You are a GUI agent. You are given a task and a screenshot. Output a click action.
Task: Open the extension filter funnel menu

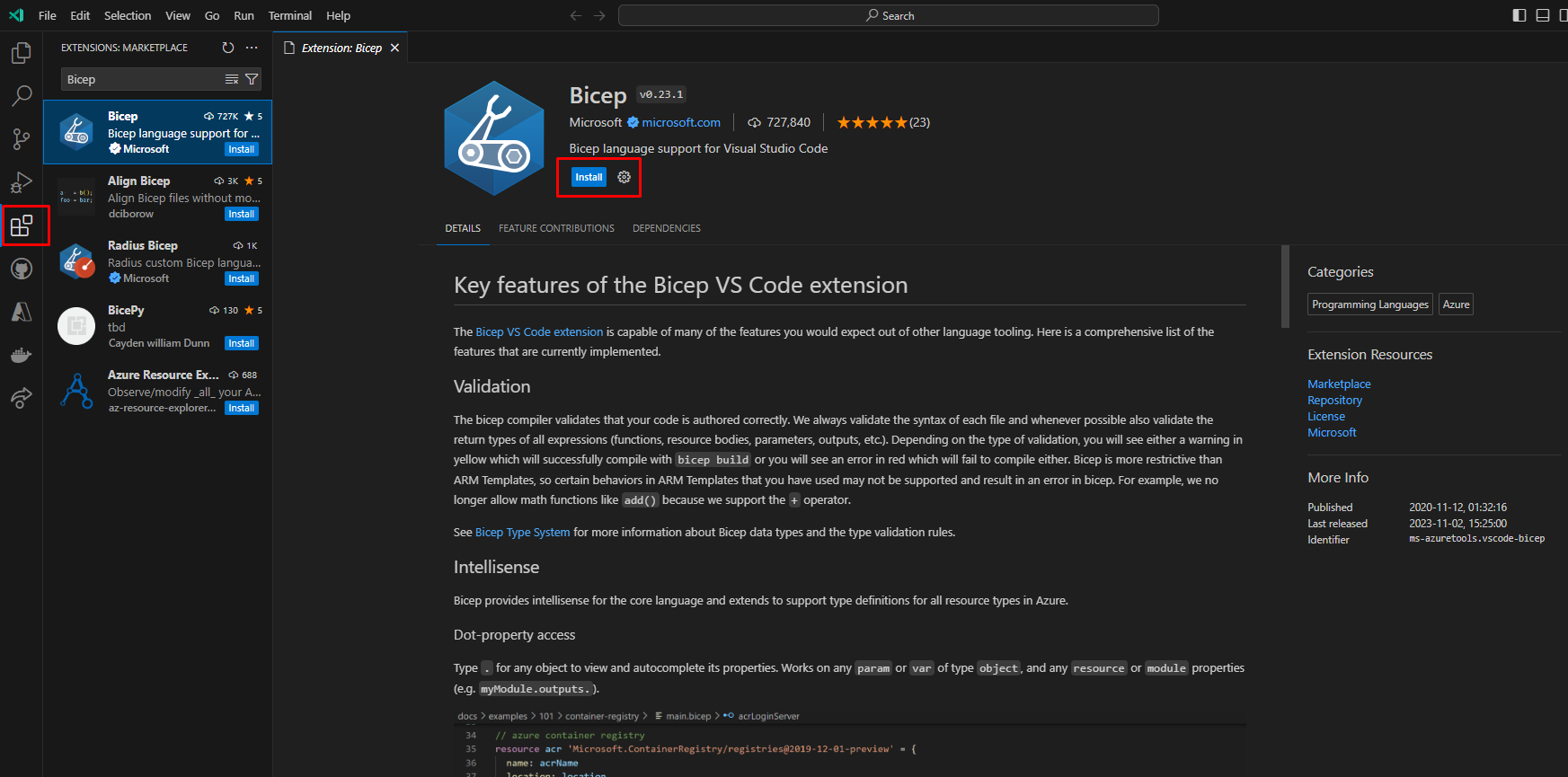coord(252,79)
